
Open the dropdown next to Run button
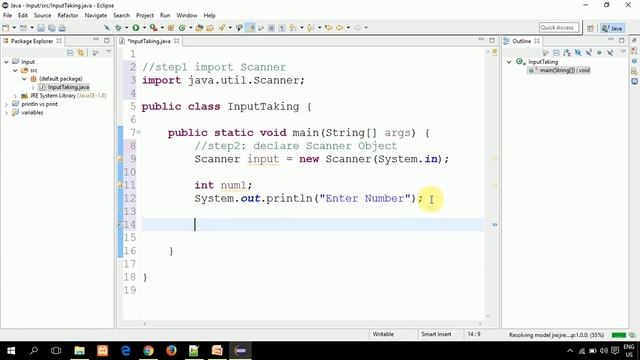[144, 28]
